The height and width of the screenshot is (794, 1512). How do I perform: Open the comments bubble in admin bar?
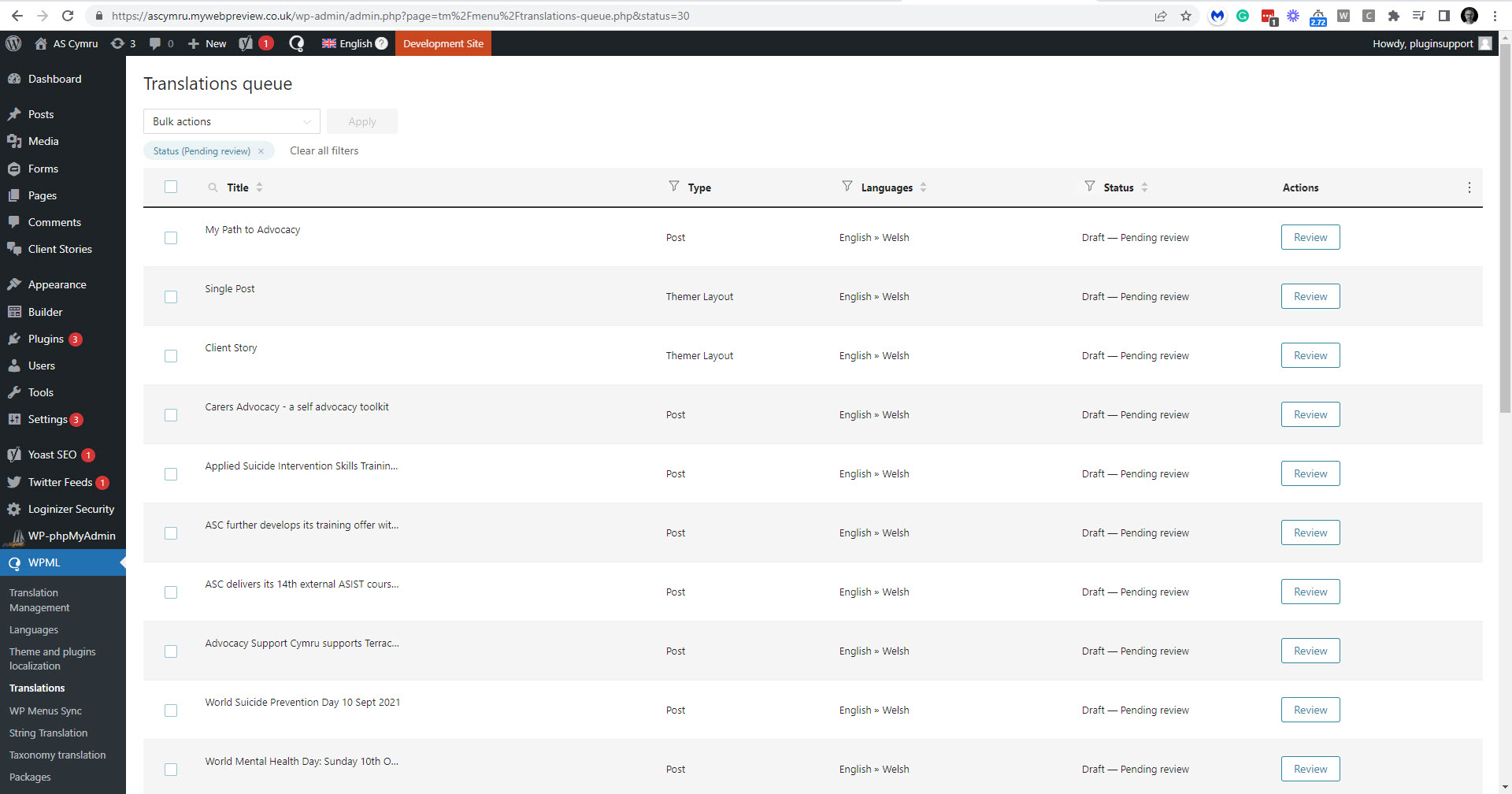(161, 43)
